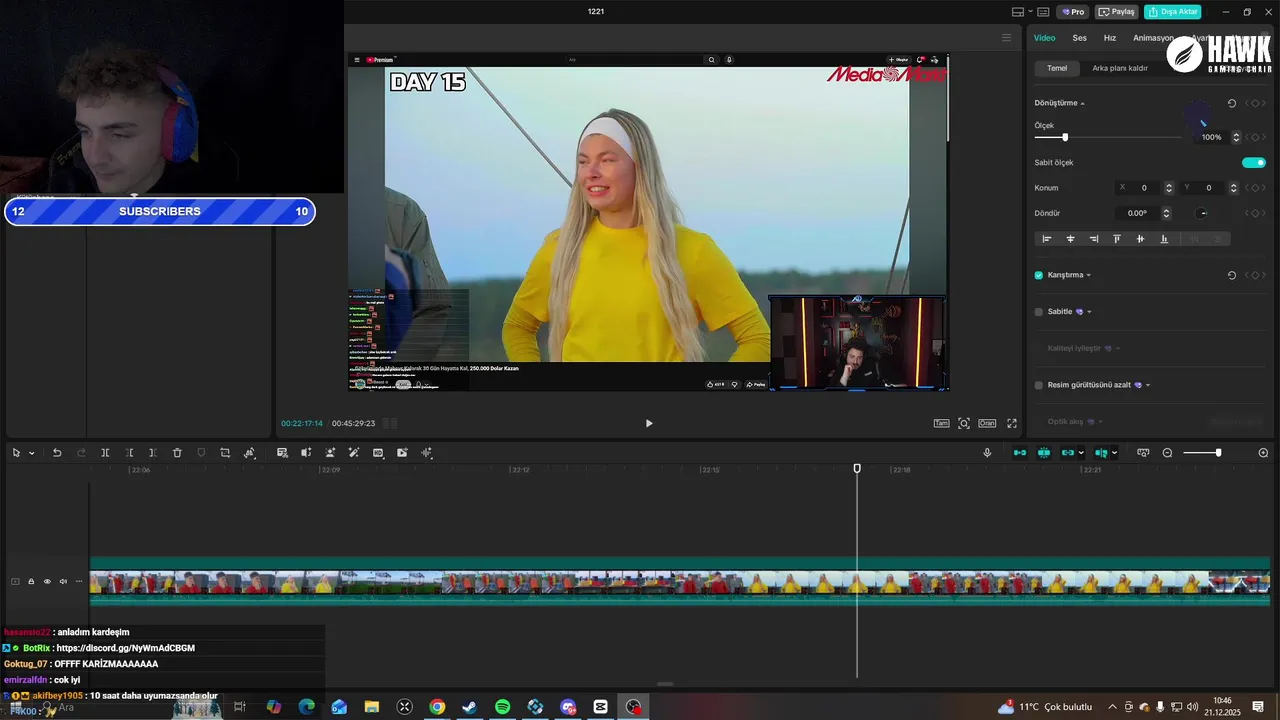Align the clip to the left
Screen dimensions: 1280x720
[x=1047, y=239]
